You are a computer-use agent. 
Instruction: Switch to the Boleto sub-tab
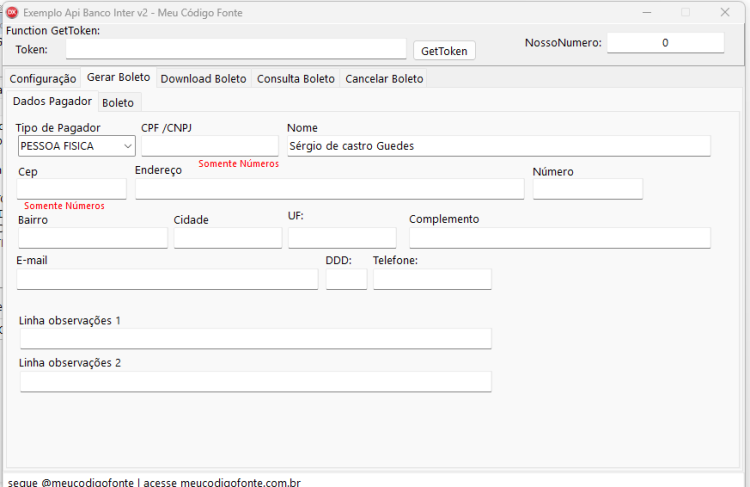tap(118, 103)
